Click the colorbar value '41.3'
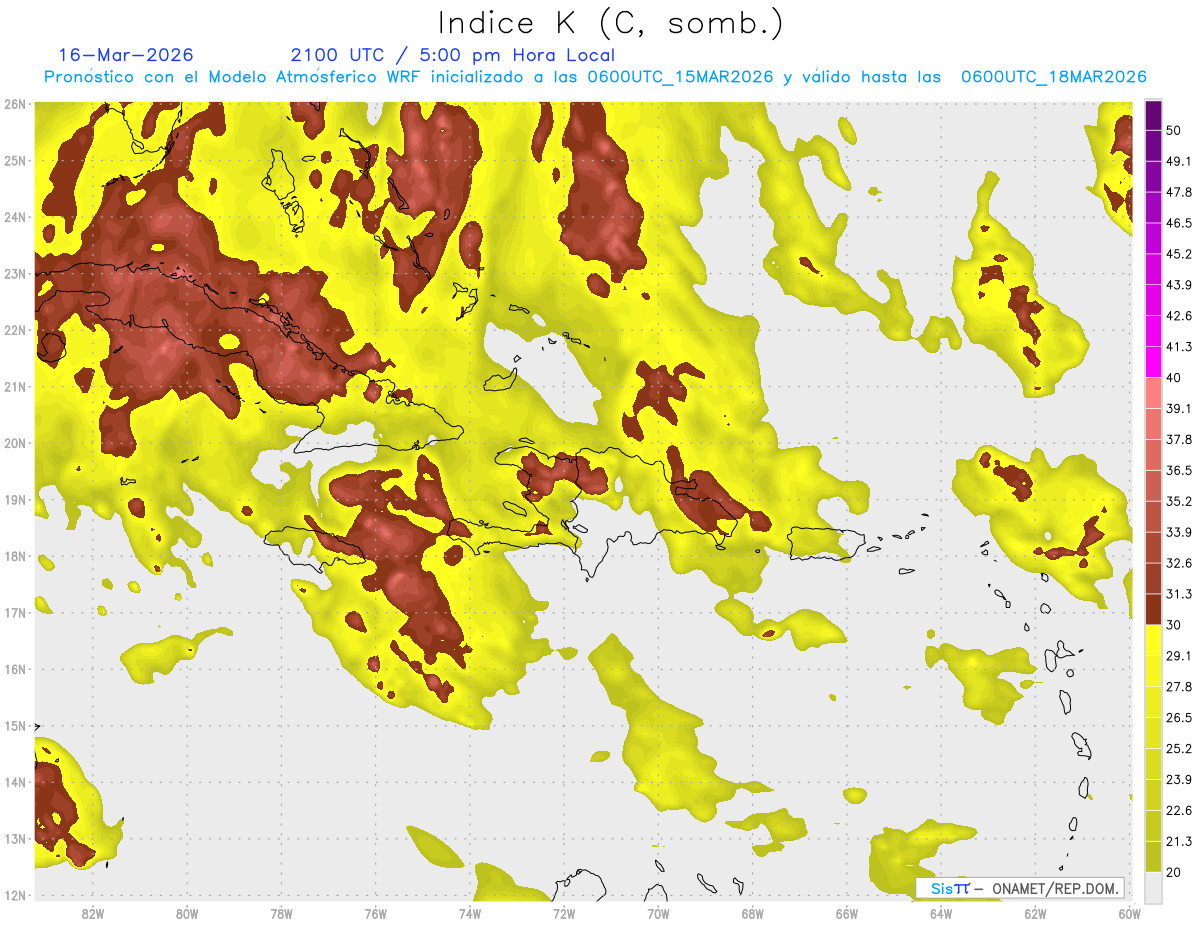 click(1179, 347)
